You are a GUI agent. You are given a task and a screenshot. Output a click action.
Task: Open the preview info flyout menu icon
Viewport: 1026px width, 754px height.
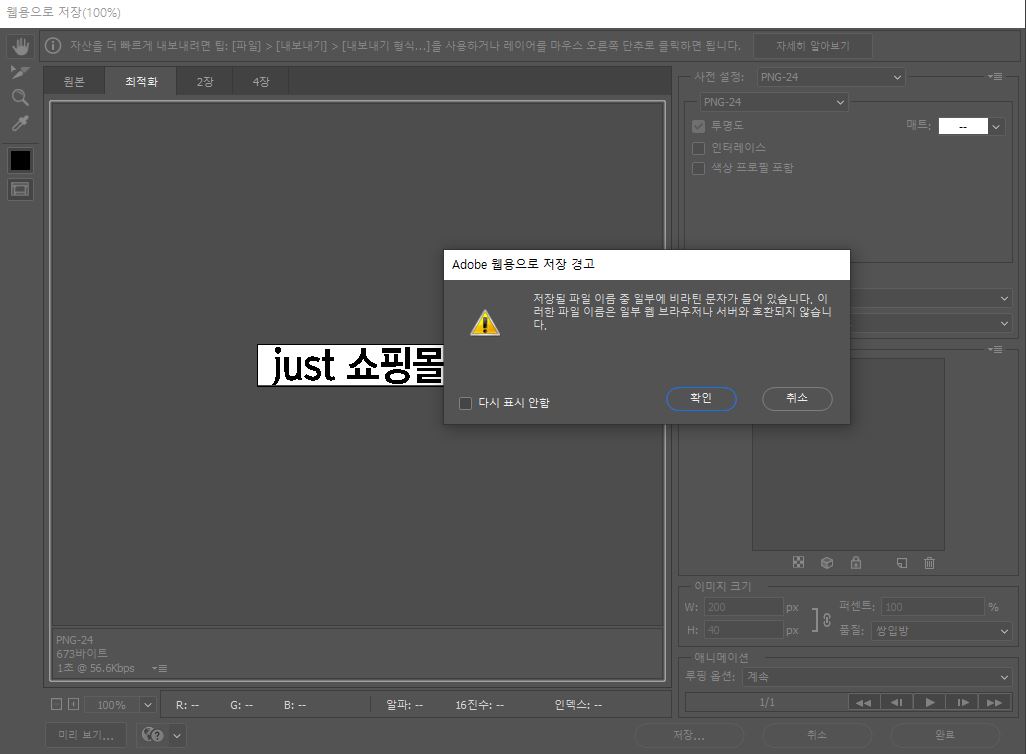point(160,668)
